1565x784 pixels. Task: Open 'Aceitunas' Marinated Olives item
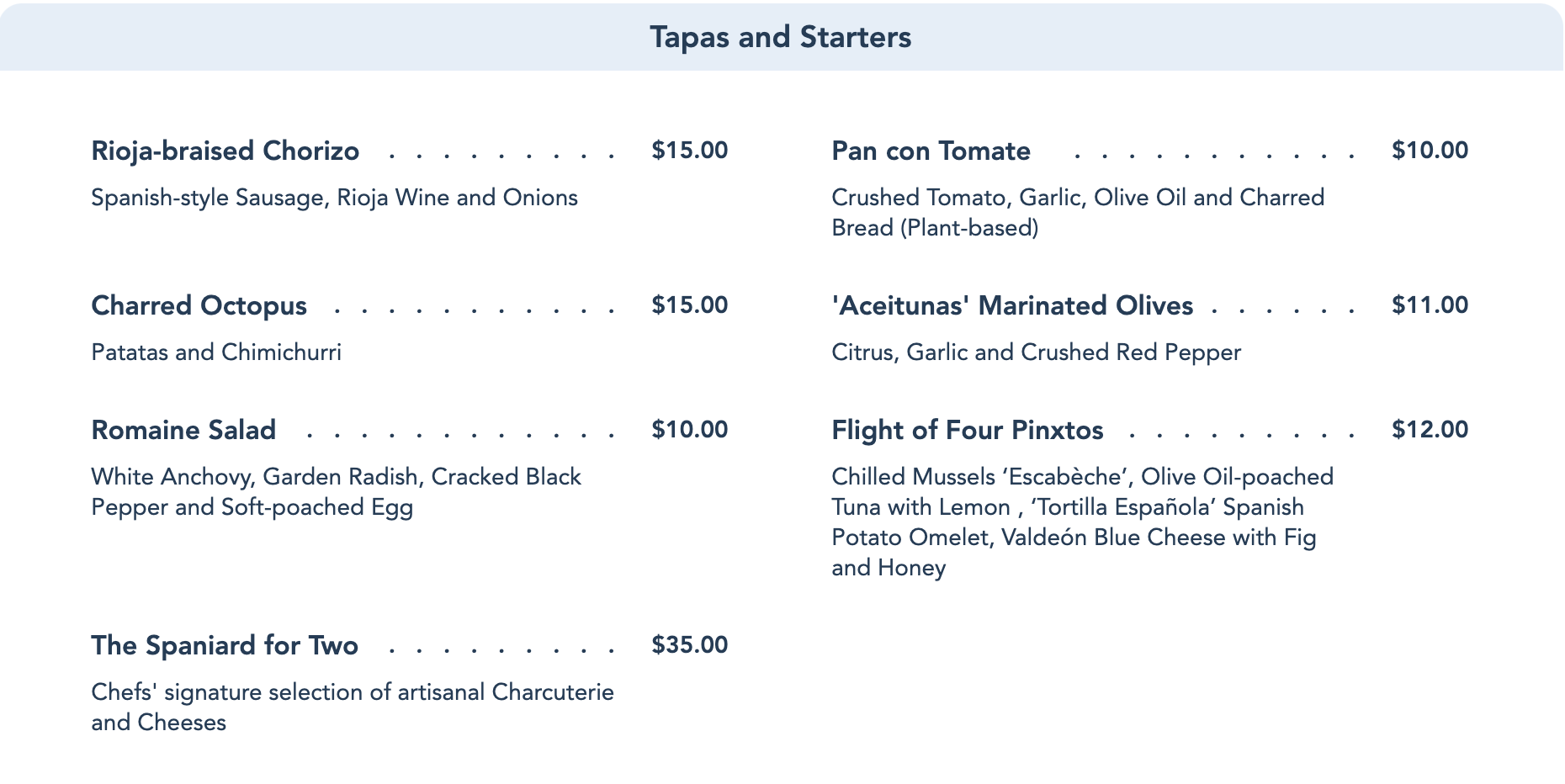[x=1011, y=305]
